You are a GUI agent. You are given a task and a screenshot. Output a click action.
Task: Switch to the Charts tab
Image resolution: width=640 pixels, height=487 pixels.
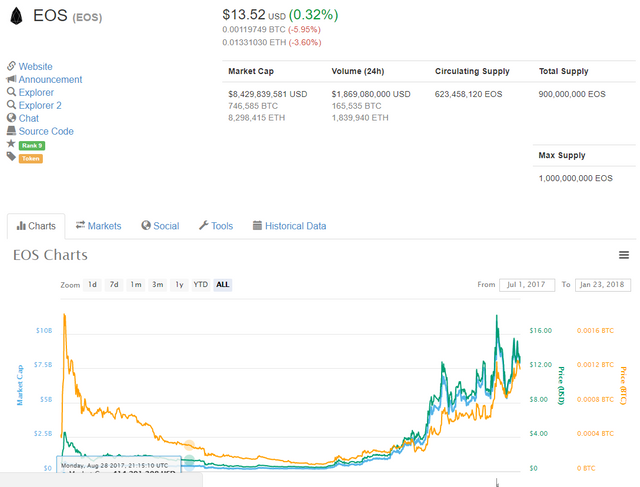(x=36, y=226)
